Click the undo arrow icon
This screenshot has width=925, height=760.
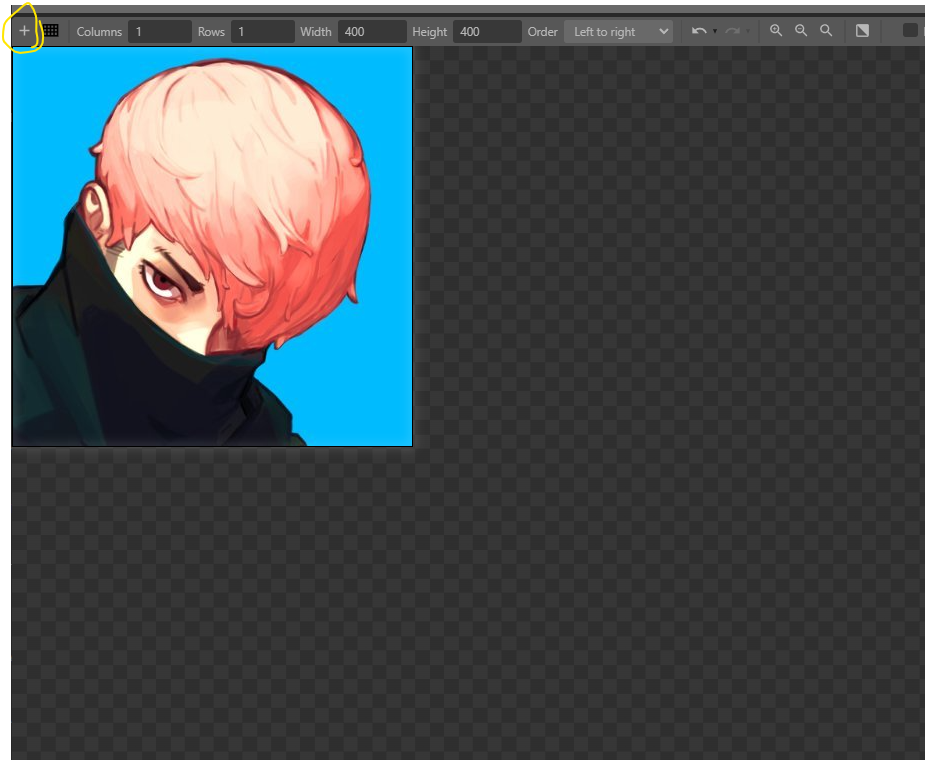(x=698, y=31)
